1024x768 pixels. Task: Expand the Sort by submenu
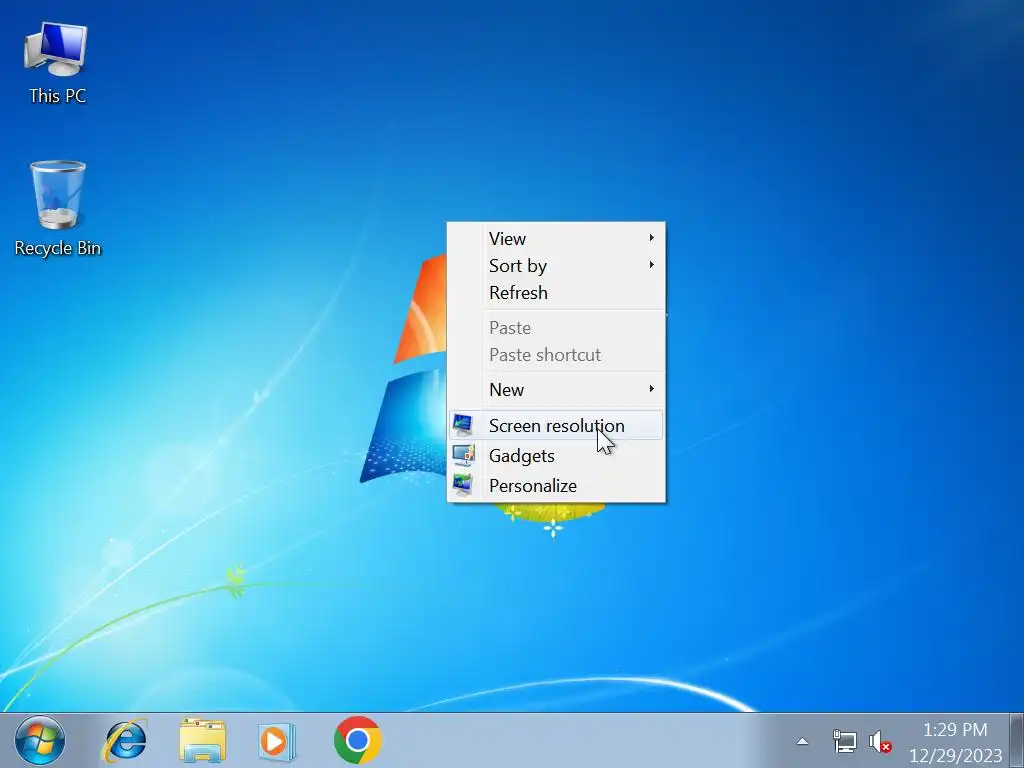click(556, 265)
